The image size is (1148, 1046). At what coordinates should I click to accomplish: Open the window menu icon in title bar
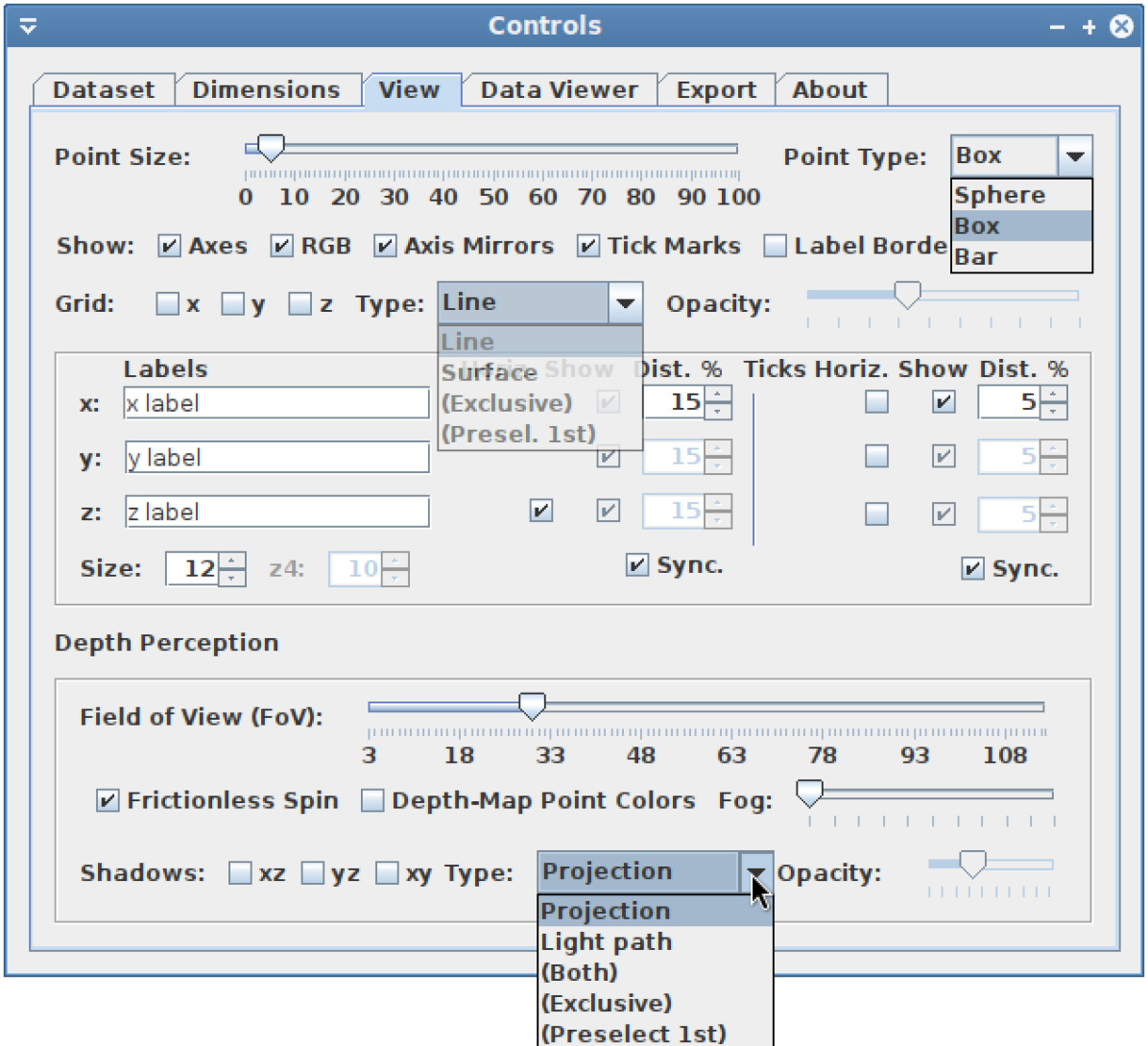[x=28, y=26]
